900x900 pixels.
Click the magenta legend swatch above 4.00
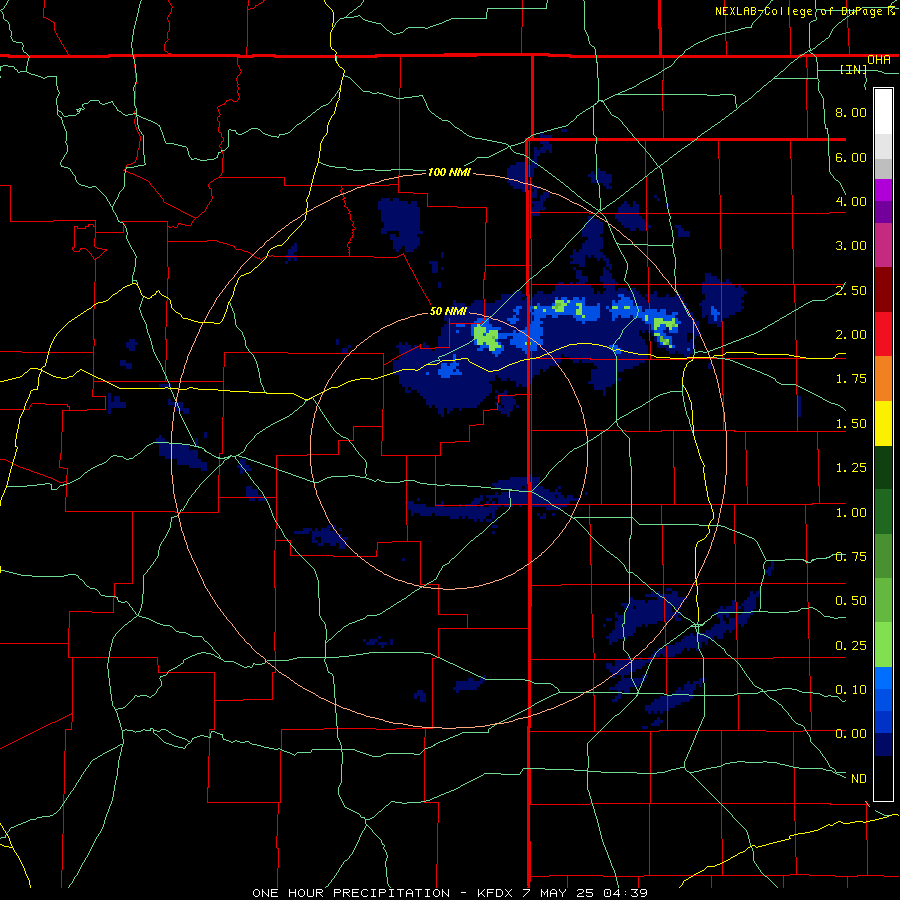[x=883, y=190]
